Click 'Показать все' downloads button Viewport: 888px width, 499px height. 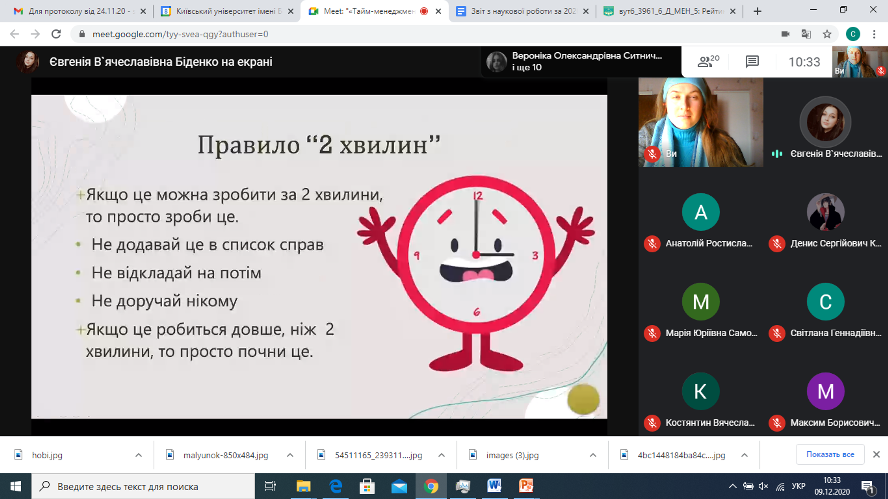pos(829,455)
